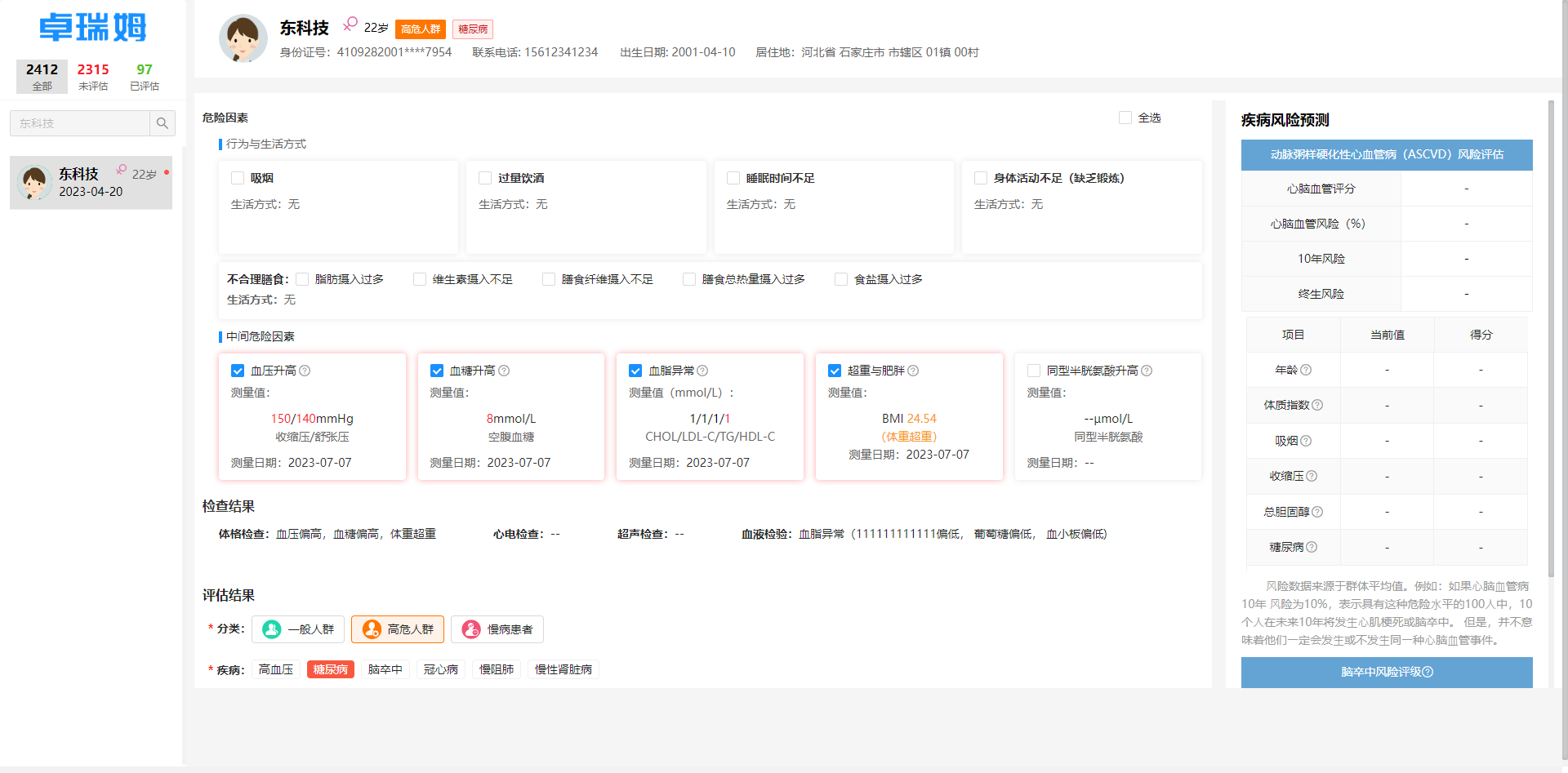Select the 一般人群 person icon
This screenshot has width=1568, height=773.
pyautogui.click(x=270, y=629)
